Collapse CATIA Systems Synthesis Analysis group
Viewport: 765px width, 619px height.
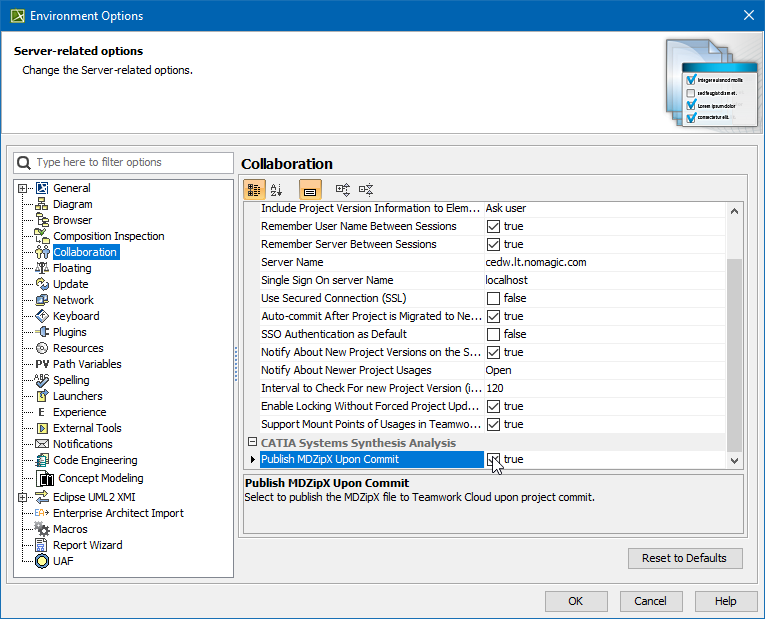coord(252,442)
